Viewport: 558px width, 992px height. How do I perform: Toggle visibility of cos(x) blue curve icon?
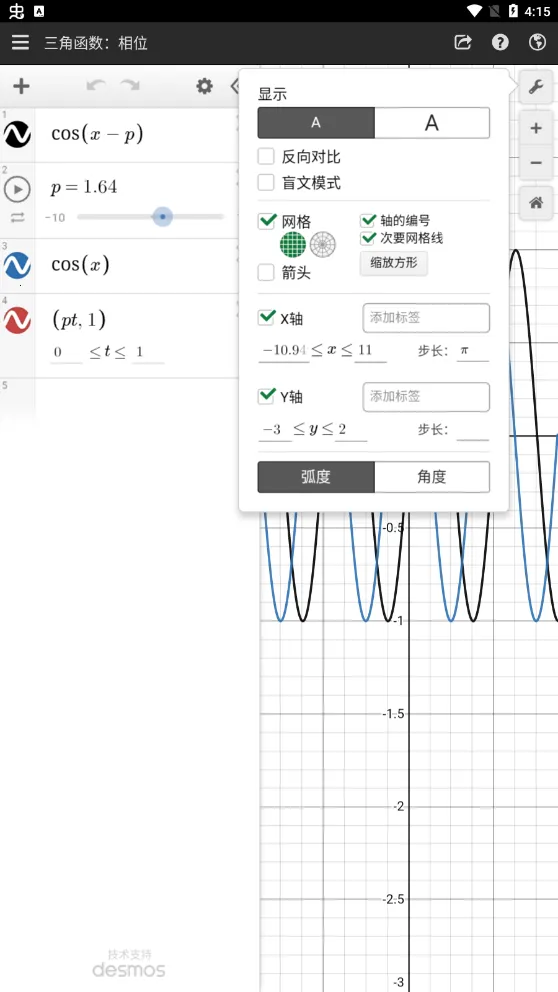17,266
